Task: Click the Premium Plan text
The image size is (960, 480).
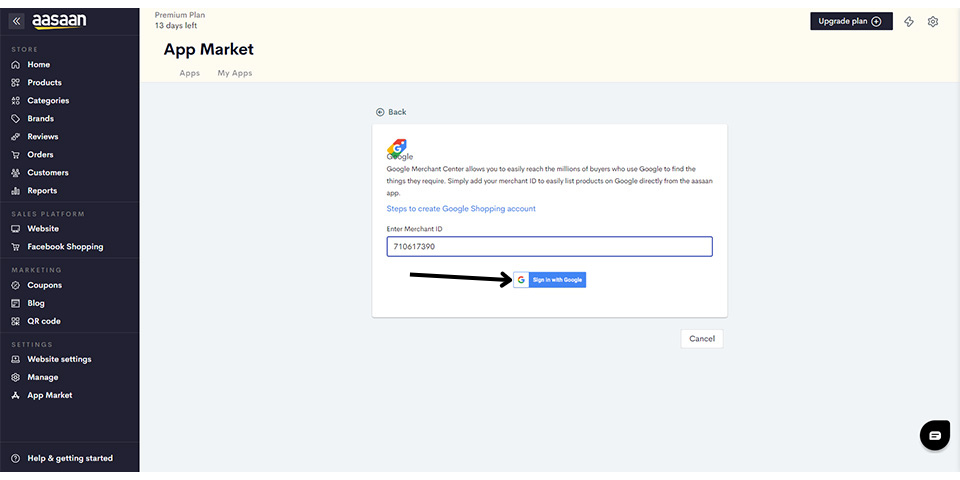Action: coord(180,15)
